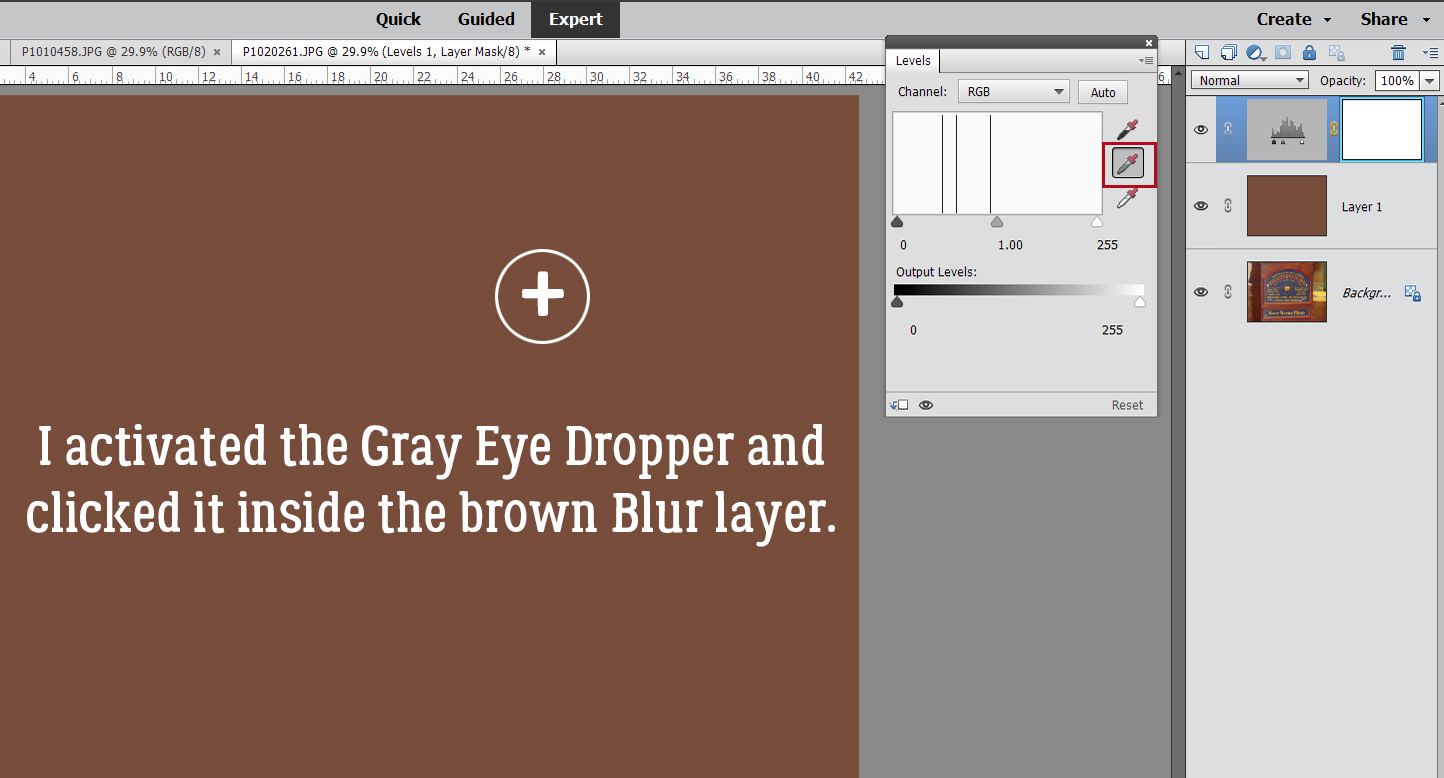Select the brown Layer 1 thumbnail
1444x778 pixels.
[x=1287, y=206]
